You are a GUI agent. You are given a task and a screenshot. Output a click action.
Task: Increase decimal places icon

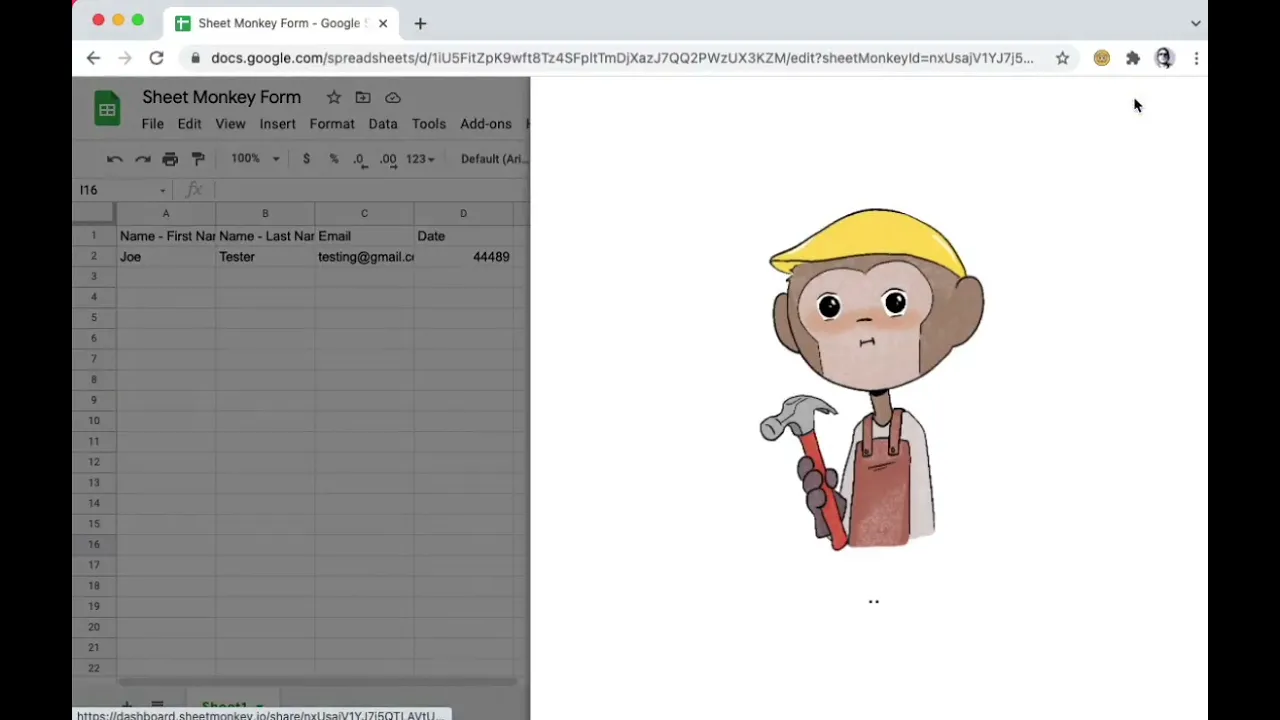tap(388, 159)
